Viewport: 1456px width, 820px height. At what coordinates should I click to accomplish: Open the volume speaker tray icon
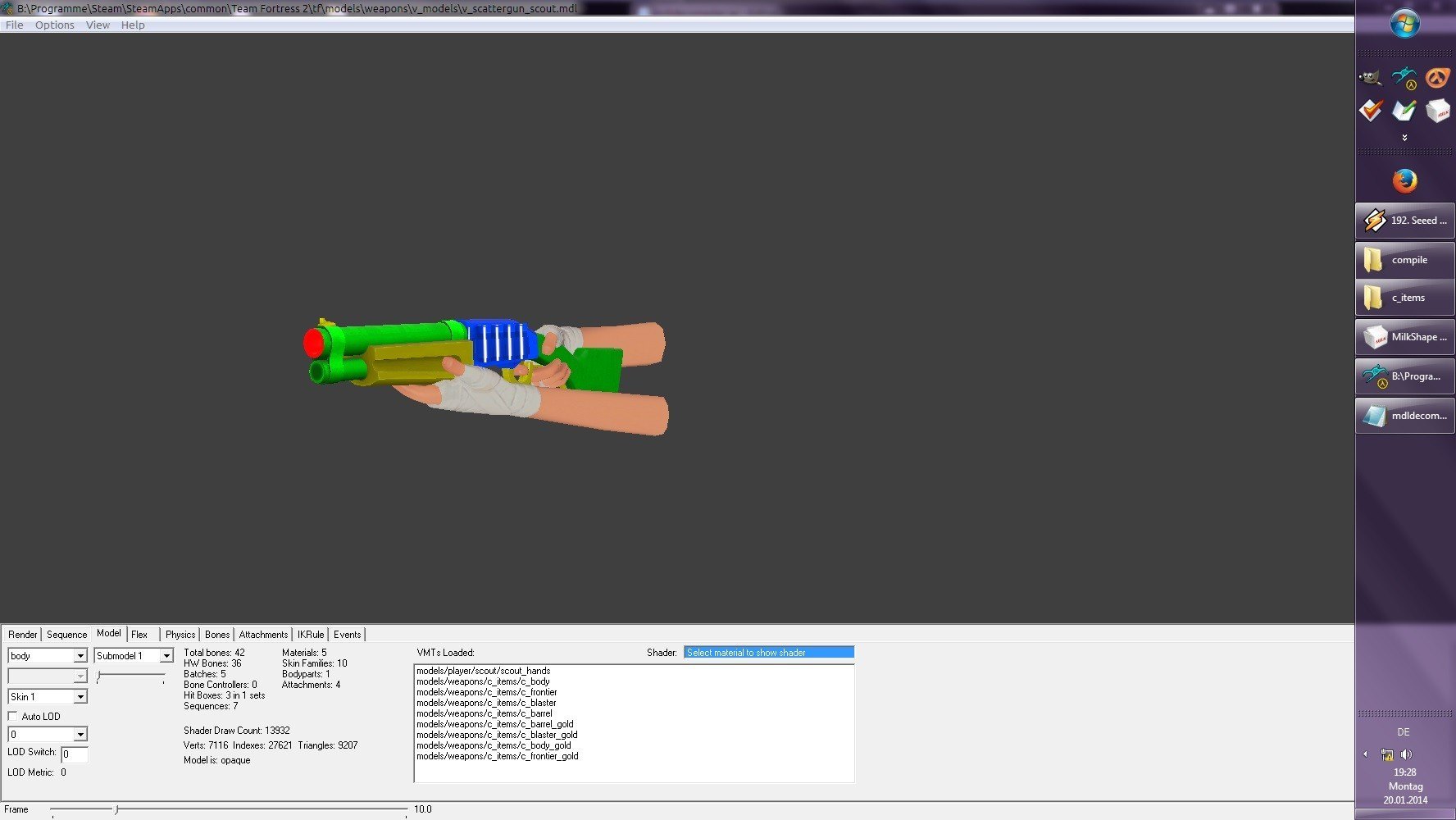click(x=1407, y=754)
